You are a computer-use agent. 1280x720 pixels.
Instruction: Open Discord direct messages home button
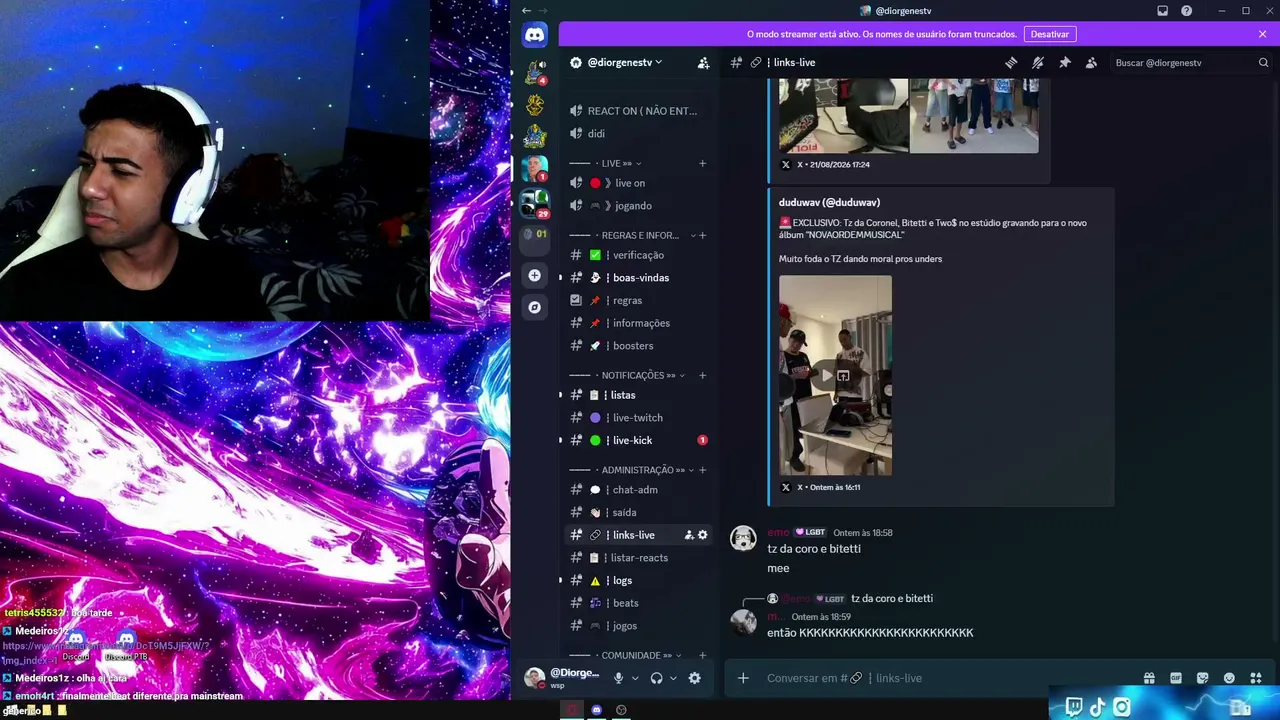(535, 35)
